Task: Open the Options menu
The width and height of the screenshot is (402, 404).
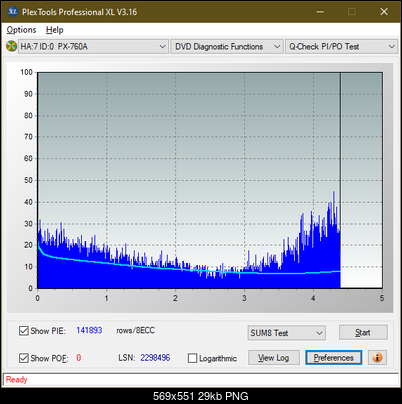Action: (x=21, y=30)
